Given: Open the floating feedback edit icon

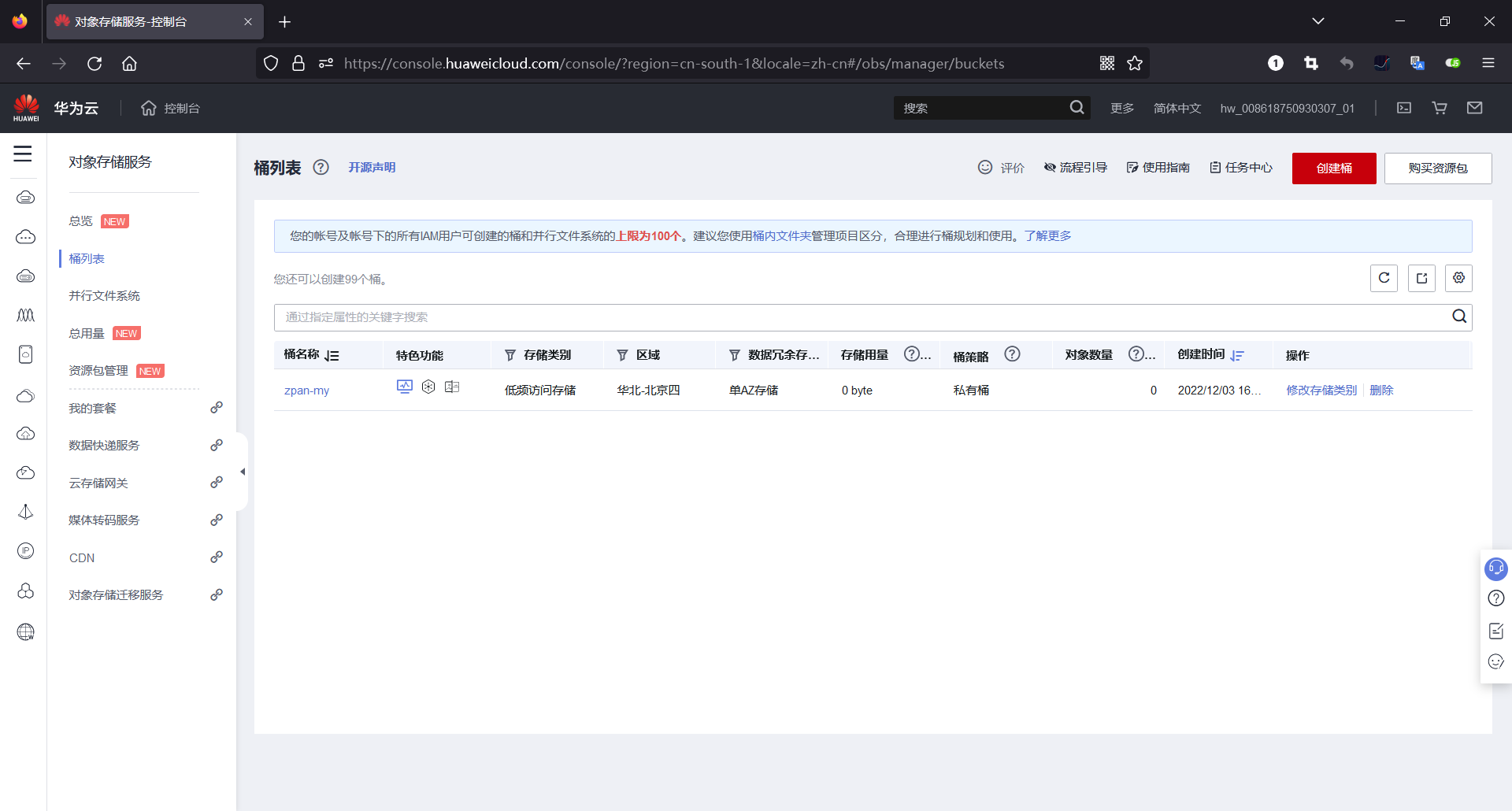Looking at the screenshot, I should click(x=1496, y=631).
